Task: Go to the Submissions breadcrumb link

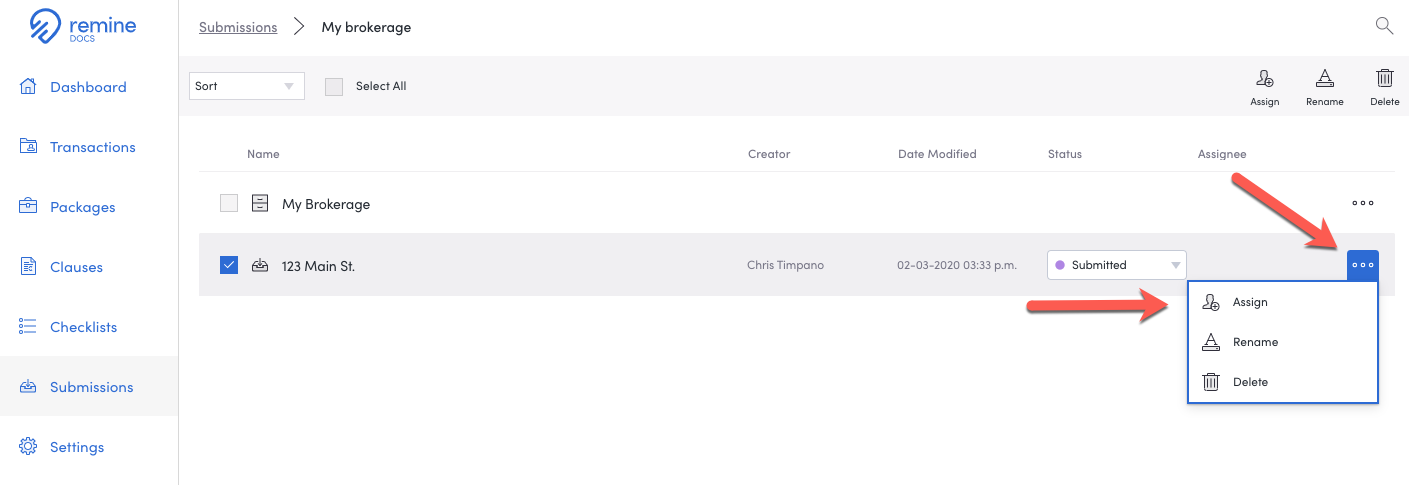Action: point(238,27)
